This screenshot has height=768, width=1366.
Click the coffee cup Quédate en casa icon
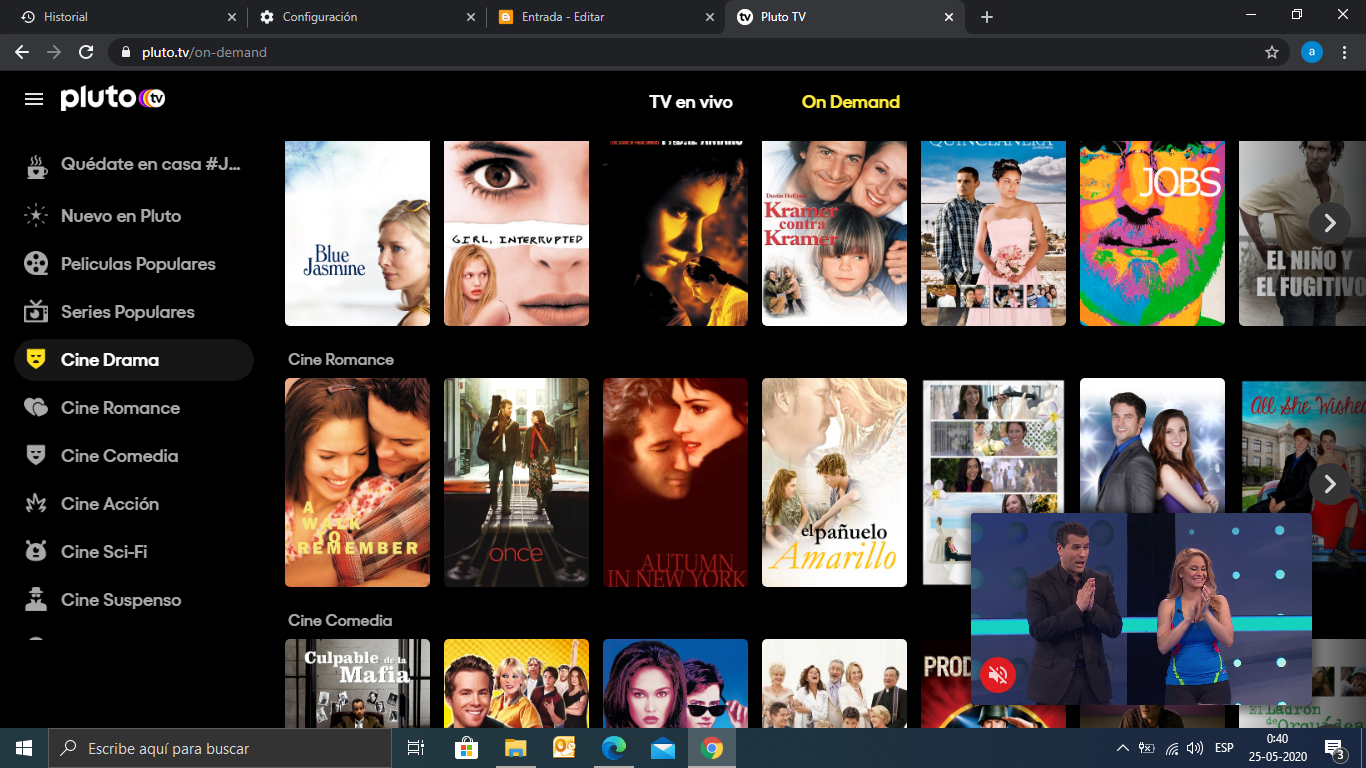[36, 166]
